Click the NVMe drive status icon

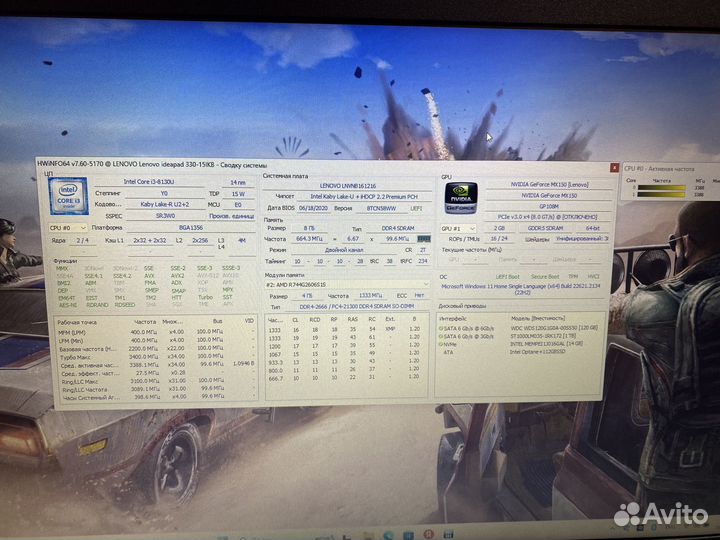tap(441, 344)
